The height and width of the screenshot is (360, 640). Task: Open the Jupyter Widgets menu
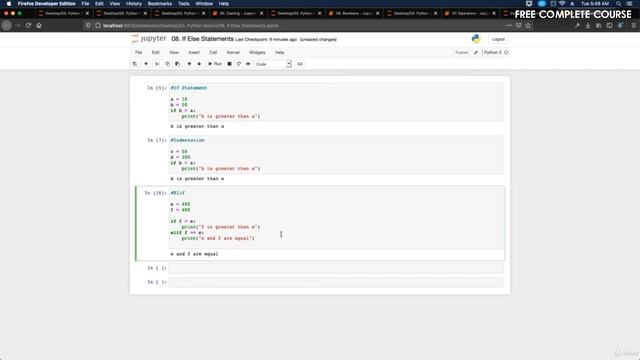click(257, 53)
